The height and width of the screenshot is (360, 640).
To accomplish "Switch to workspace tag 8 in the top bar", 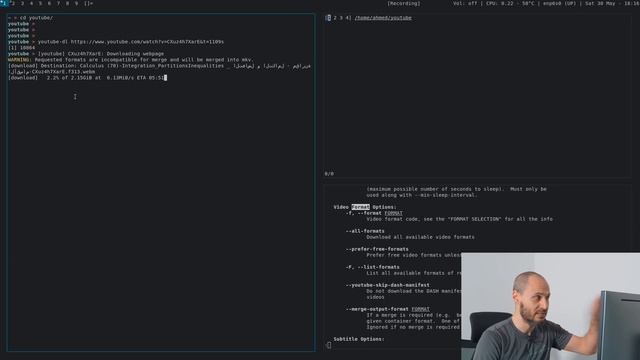I will [x=67, y=3].
